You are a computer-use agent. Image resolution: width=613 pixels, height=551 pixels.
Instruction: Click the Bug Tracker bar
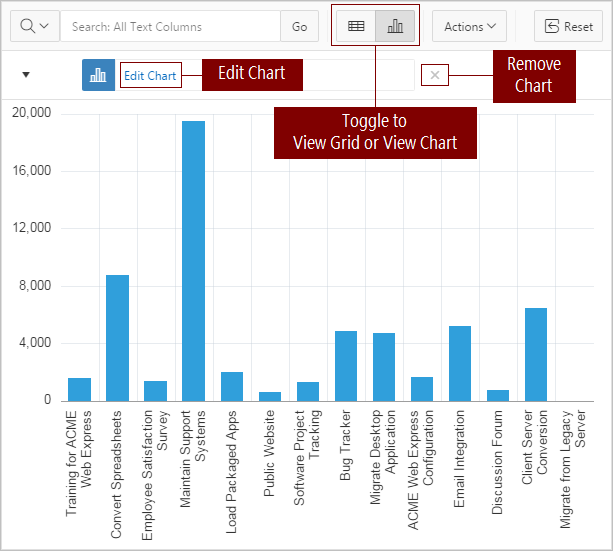[346, 366]
